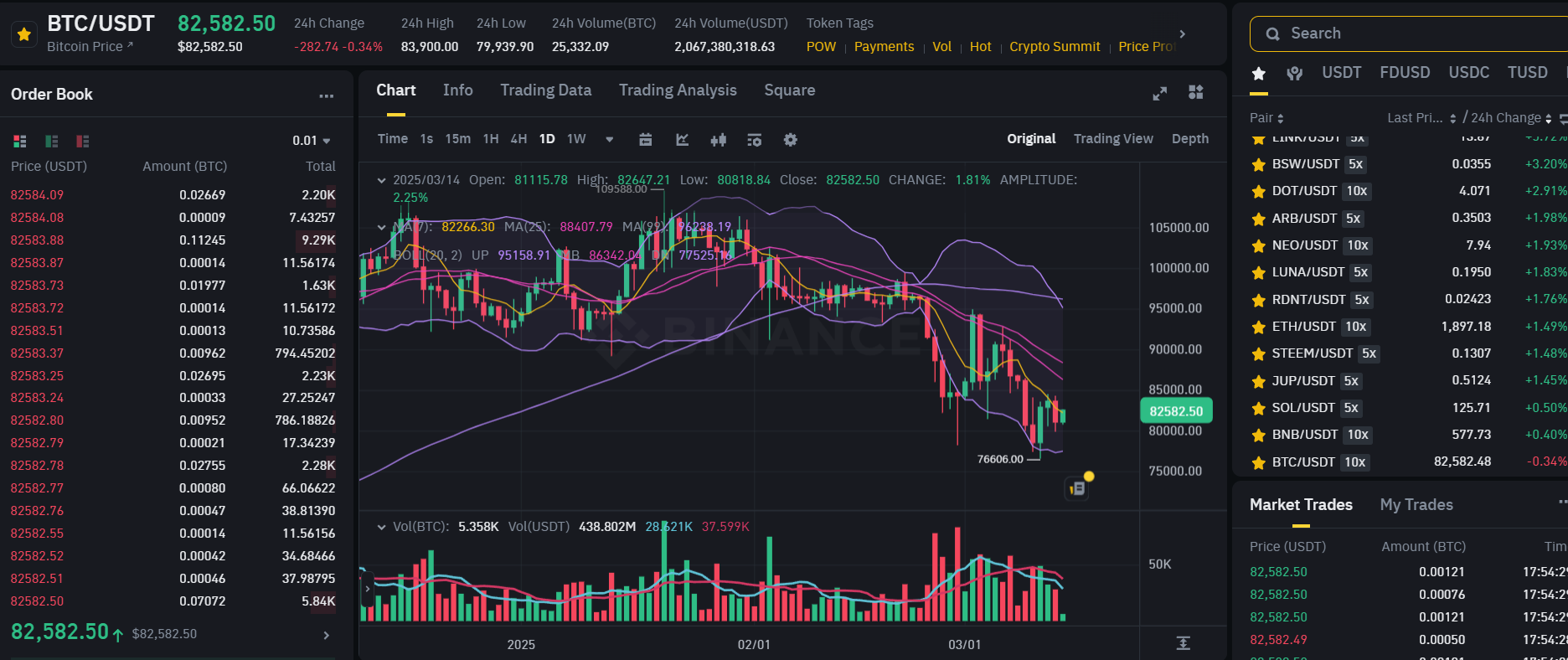
Task: Select the 15m chart interval
Action: [x=457, y=139]
